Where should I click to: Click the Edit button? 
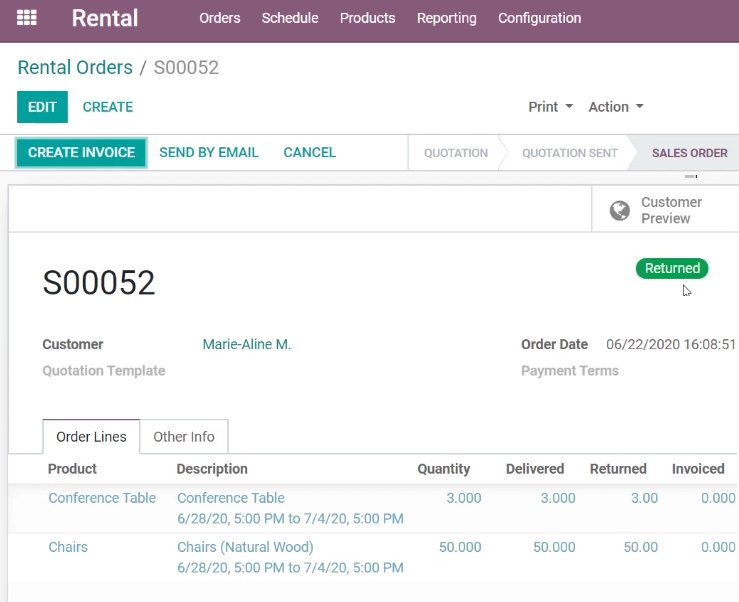(x=42, y=107)
